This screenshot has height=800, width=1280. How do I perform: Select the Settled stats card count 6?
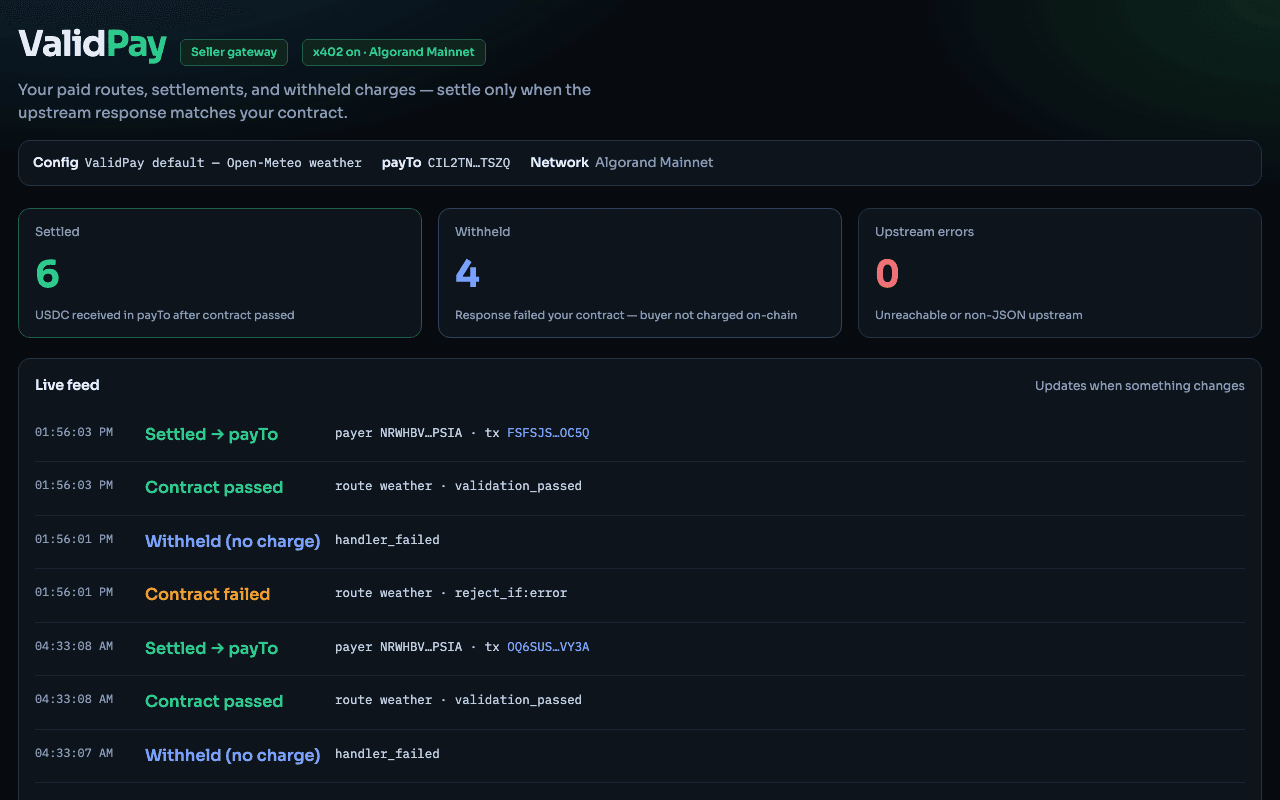point(47,274)
